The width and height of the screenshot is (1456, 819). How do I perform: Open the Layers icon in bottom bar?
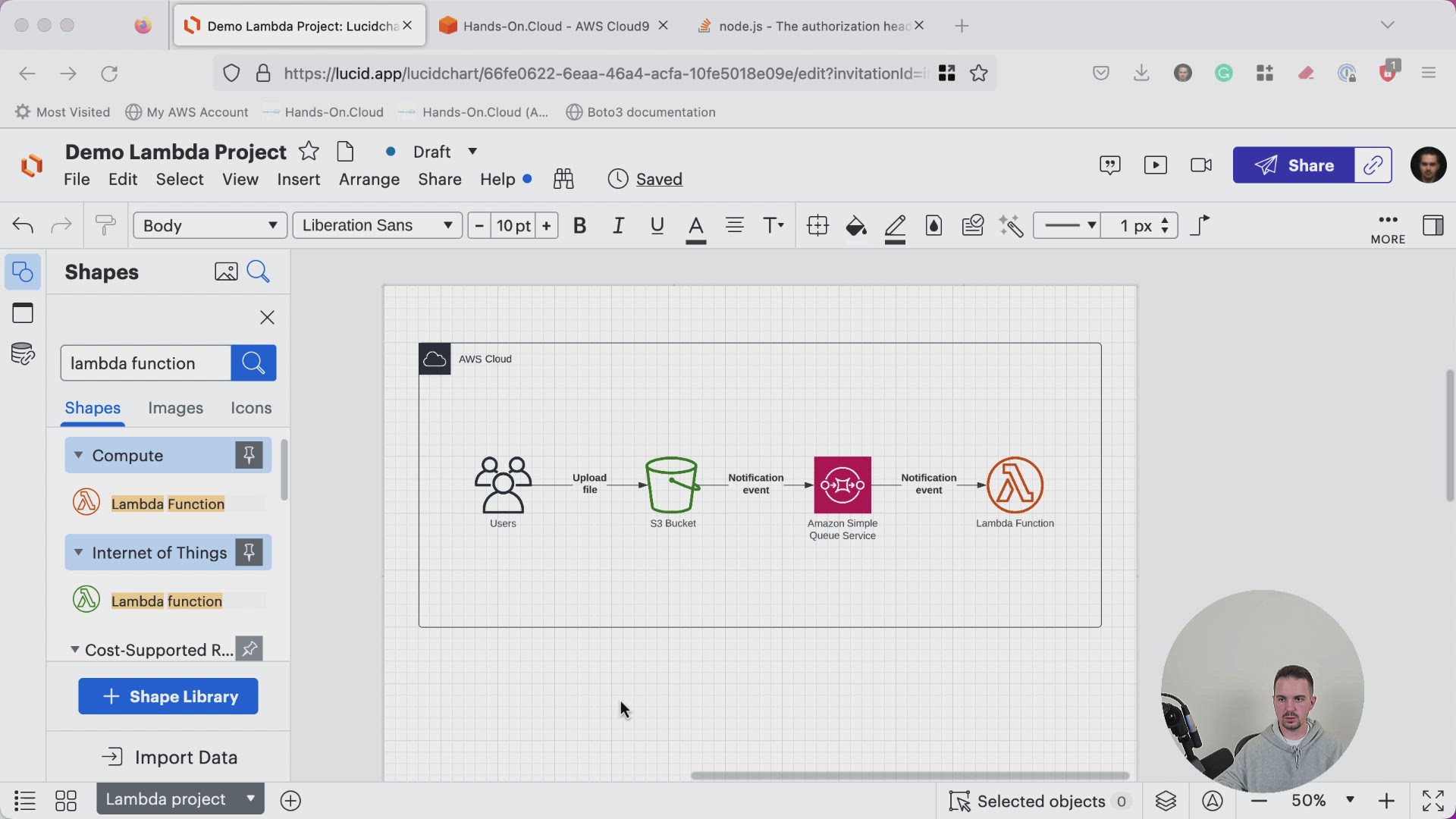point(1166,801)
